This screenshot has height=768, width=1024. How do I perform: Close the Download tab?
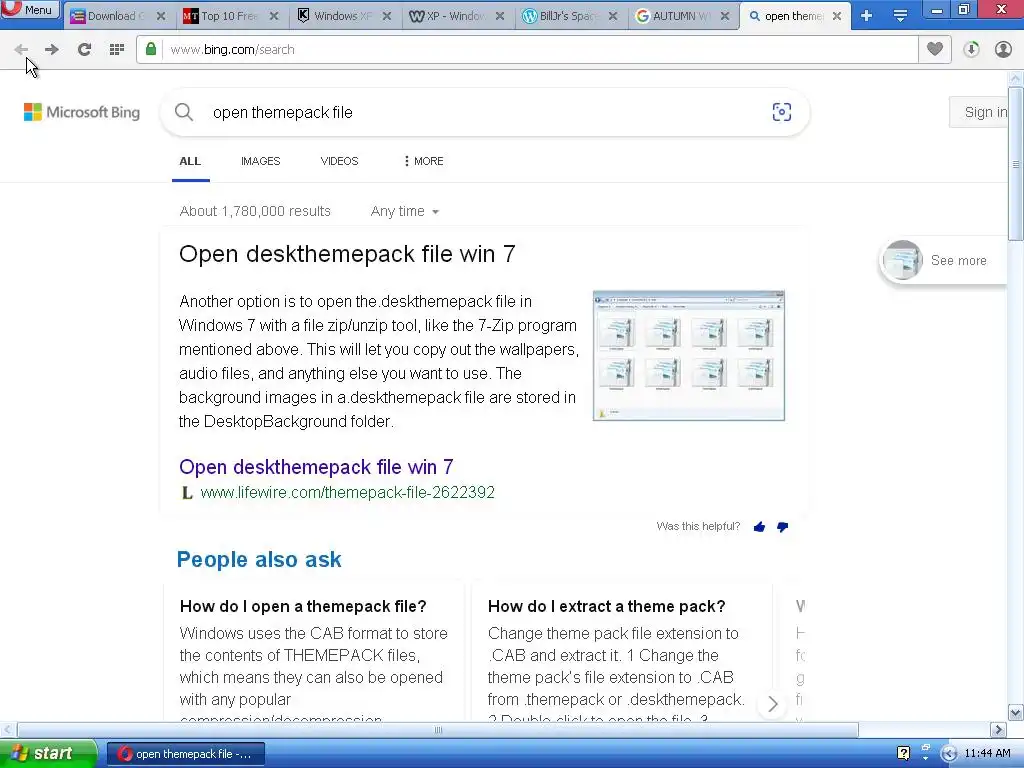point(161,16)
